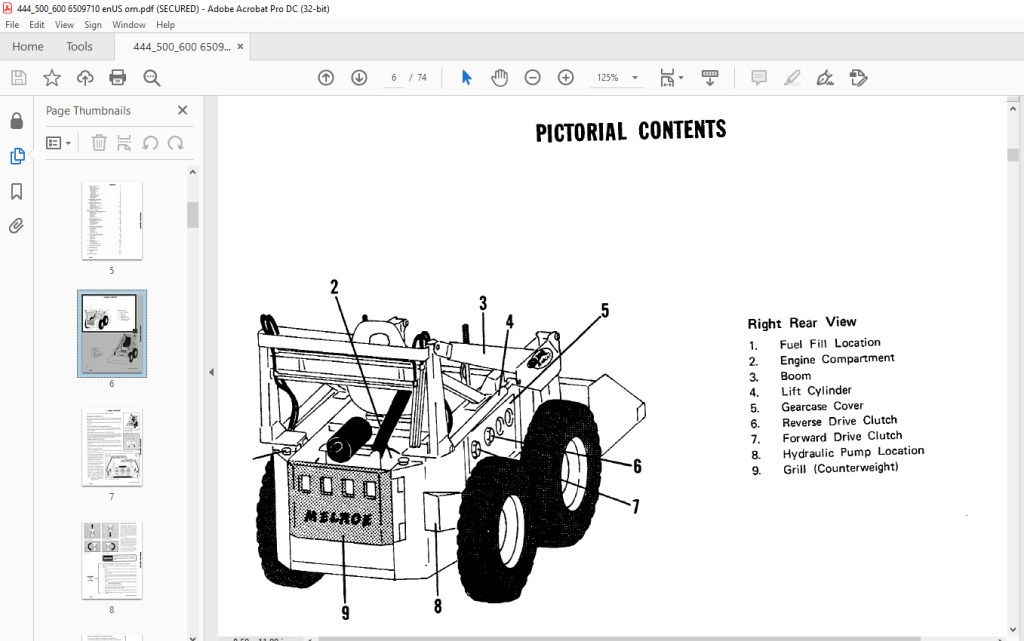Switch to the Tools tab

[x=79, y=47]
